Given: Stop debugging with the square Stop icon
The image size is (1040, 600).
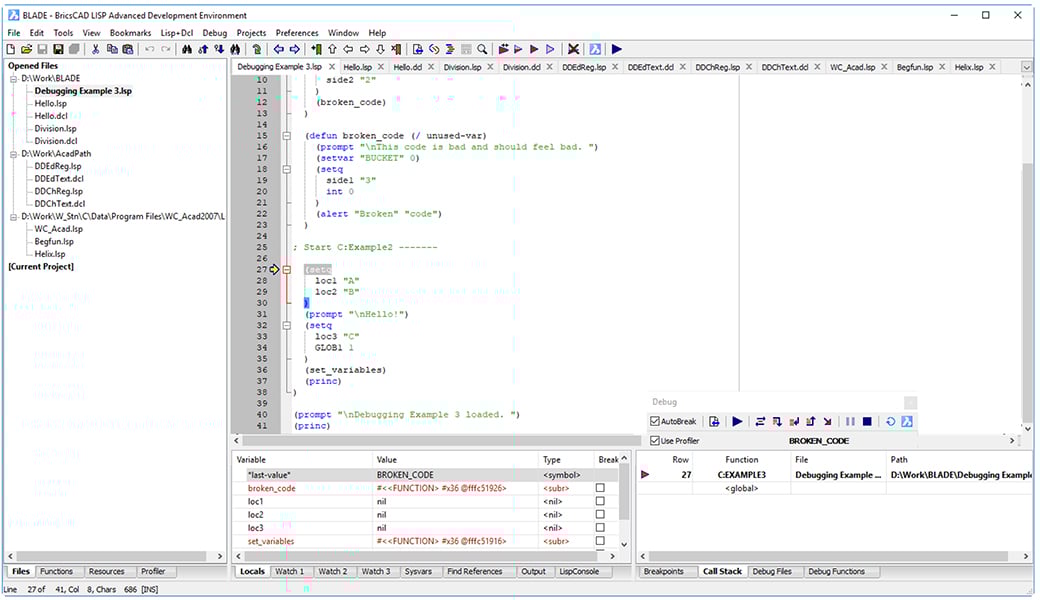Looking at the screenshot, I should (x=868, y=421).
